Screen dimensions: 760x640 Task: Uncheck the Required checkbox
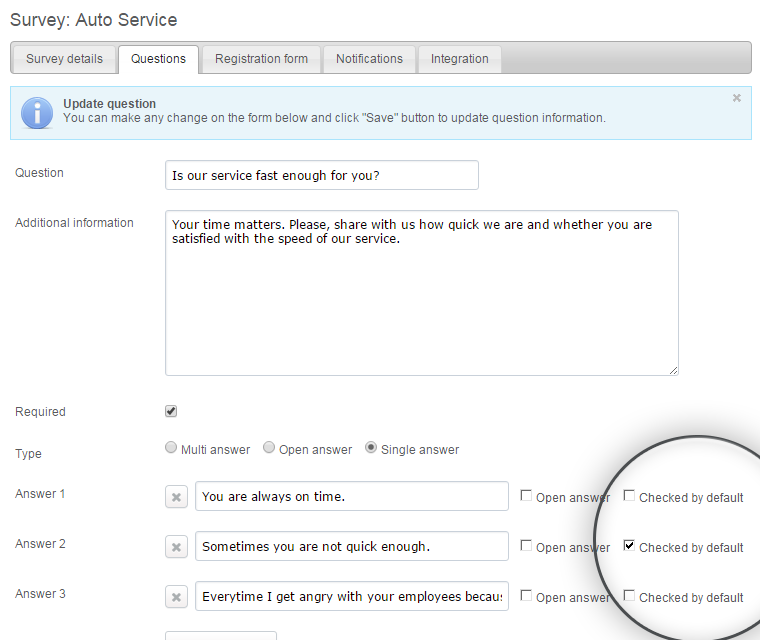point(171,411)
